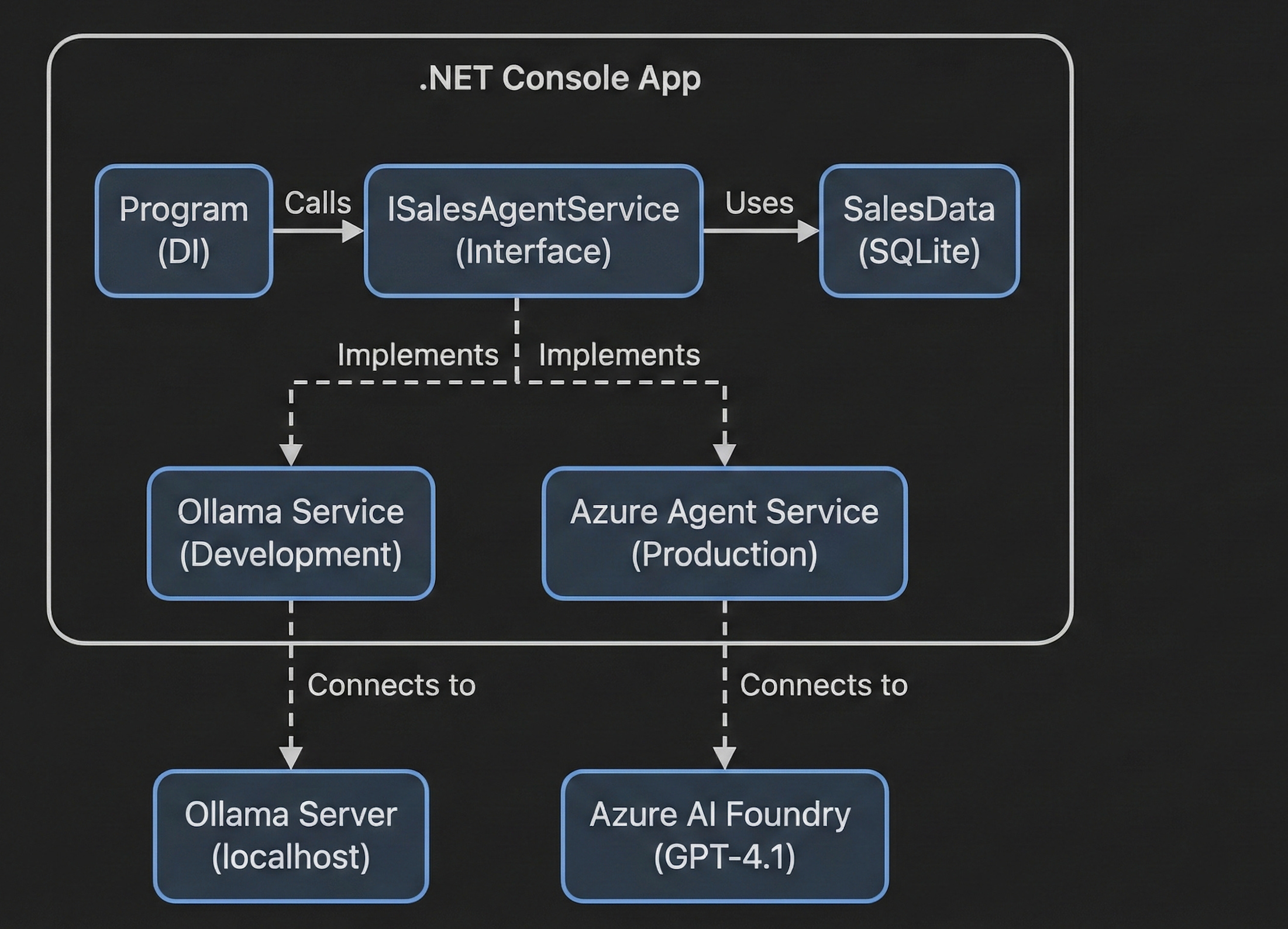
Task: Click the right Implements label
Action: click(619, 355)
